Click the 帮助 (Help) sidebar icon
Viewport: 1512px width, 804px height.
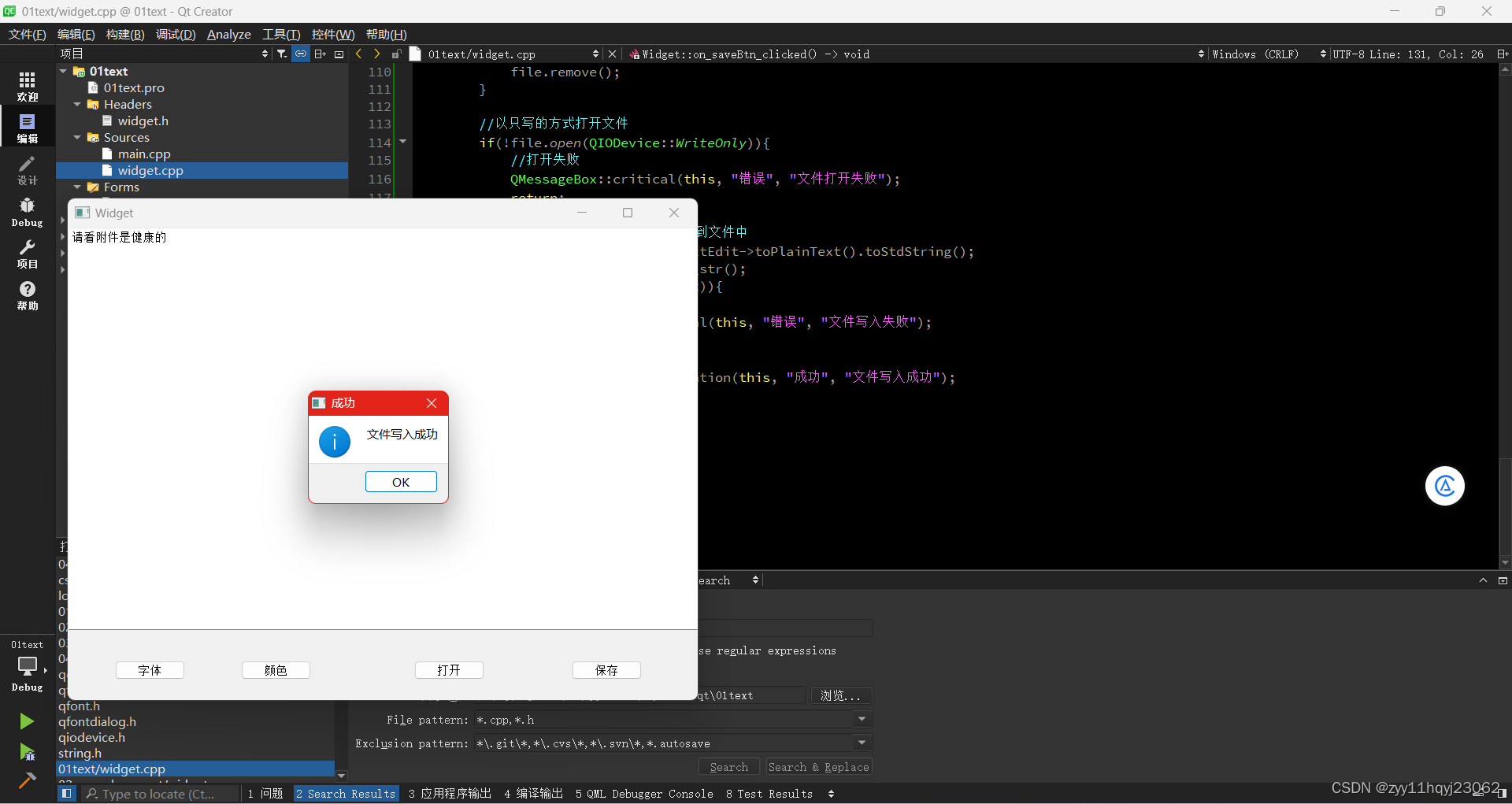tap(27, 295)
